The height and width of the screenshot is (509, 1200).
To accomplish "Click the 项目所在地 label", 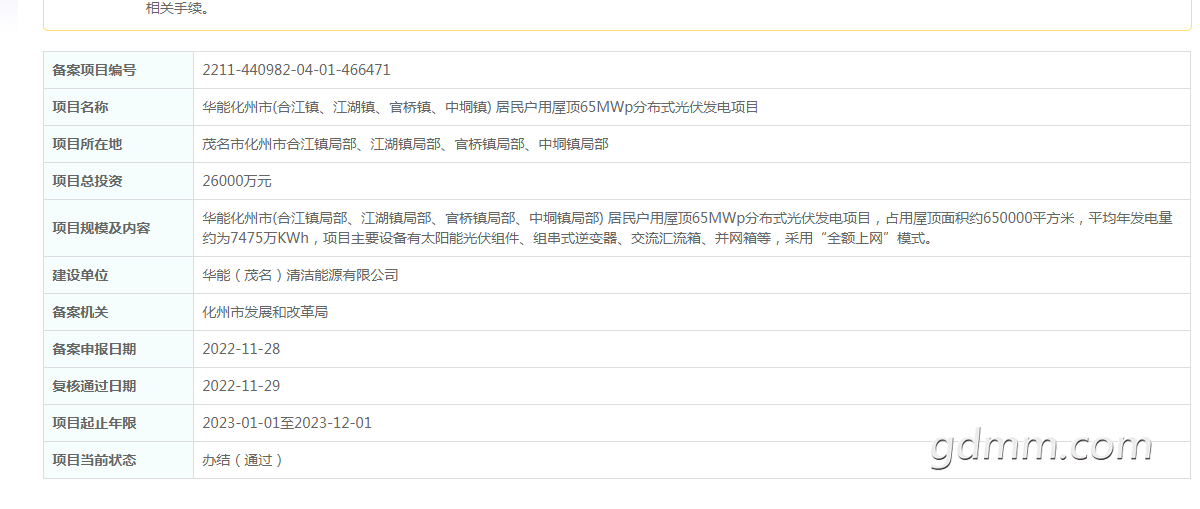I will [x=87, y=144].
